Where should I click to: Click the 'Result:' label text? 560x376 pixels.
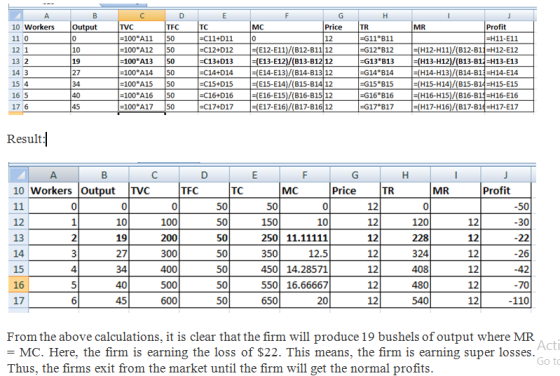[x=26, y=139]
